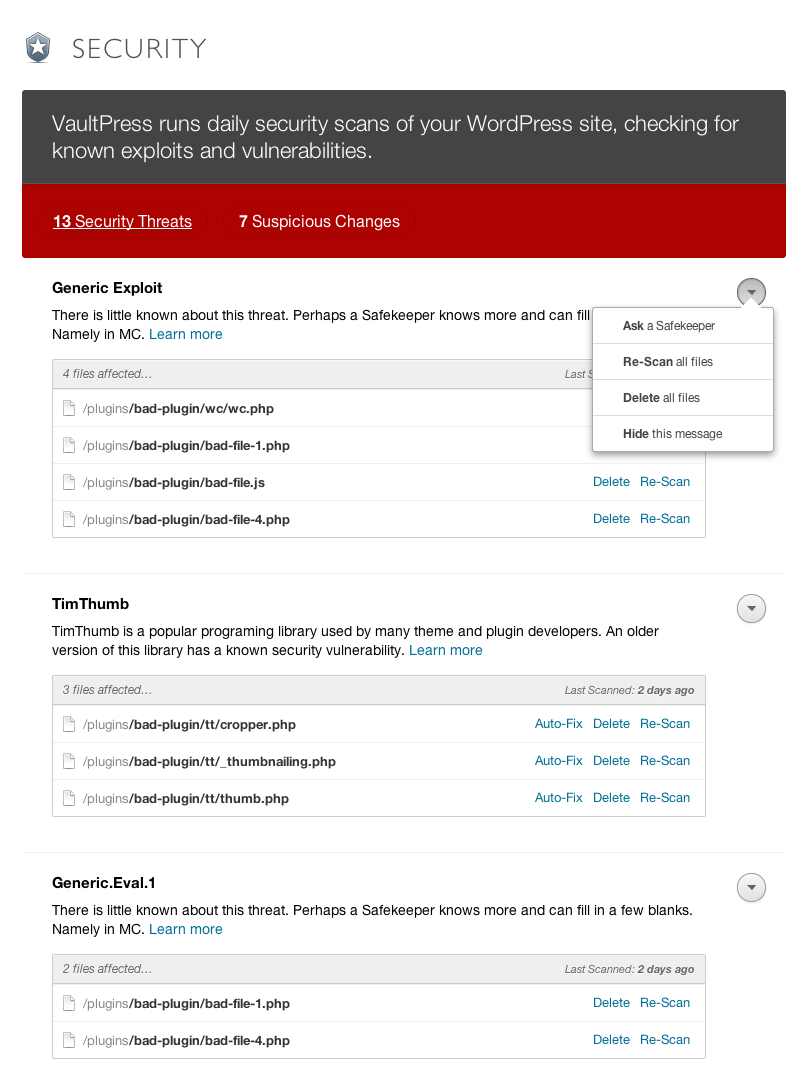This screenshot has width=808, height=1079.
Task: Open Learn more link under Generic Exploit
Action: pos(186,334)
